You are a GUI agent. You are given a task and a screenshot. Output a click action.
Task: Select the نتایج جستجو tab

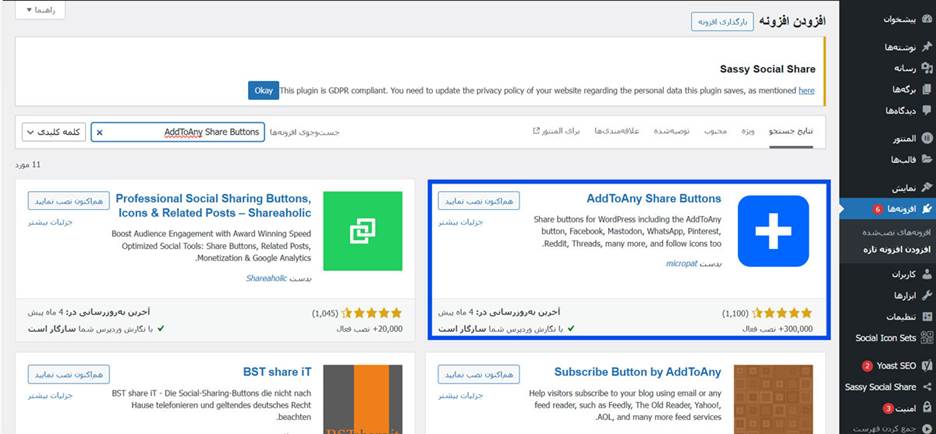[x=790, y=131]
